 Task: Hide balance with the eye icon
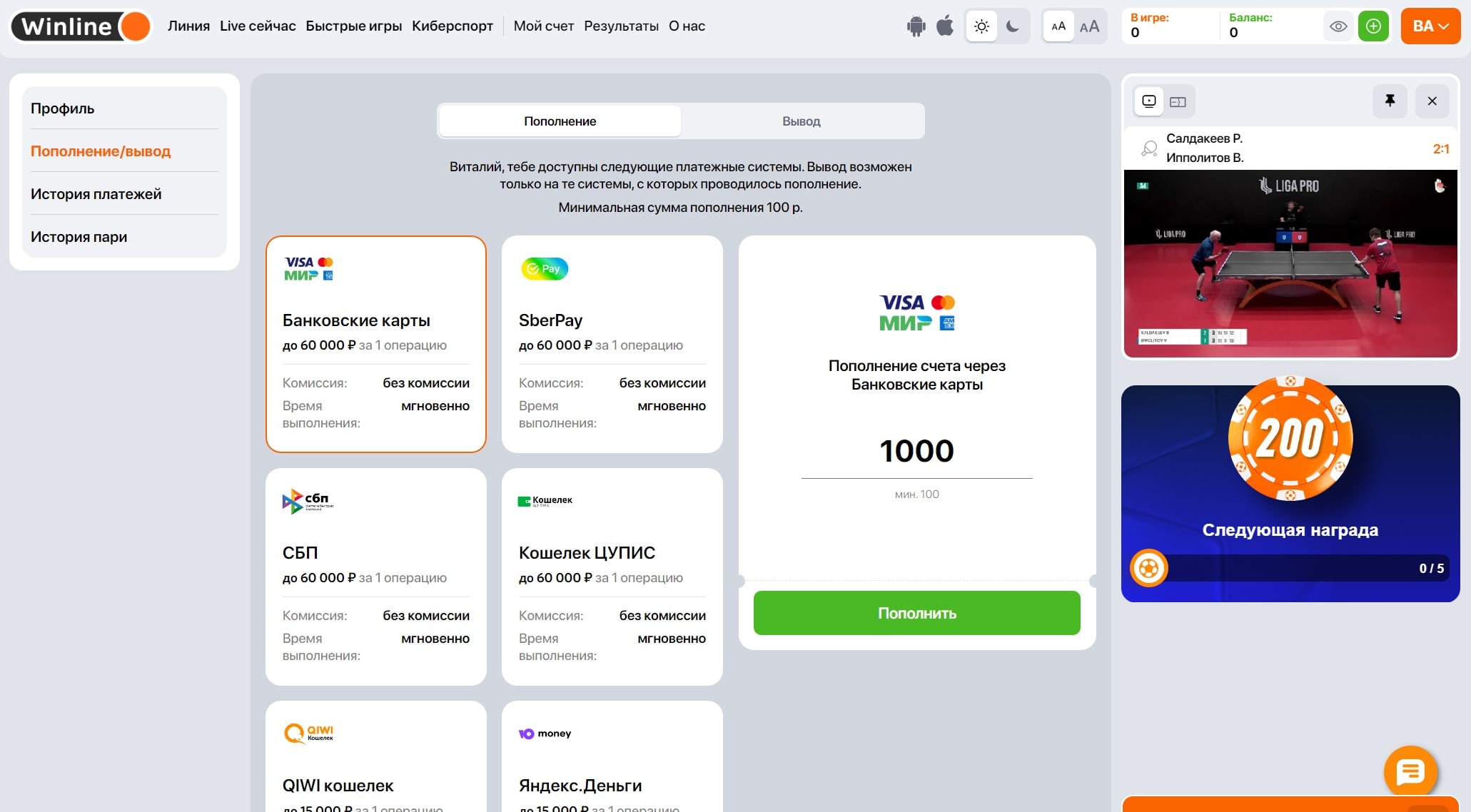[x=1338, y=26]
